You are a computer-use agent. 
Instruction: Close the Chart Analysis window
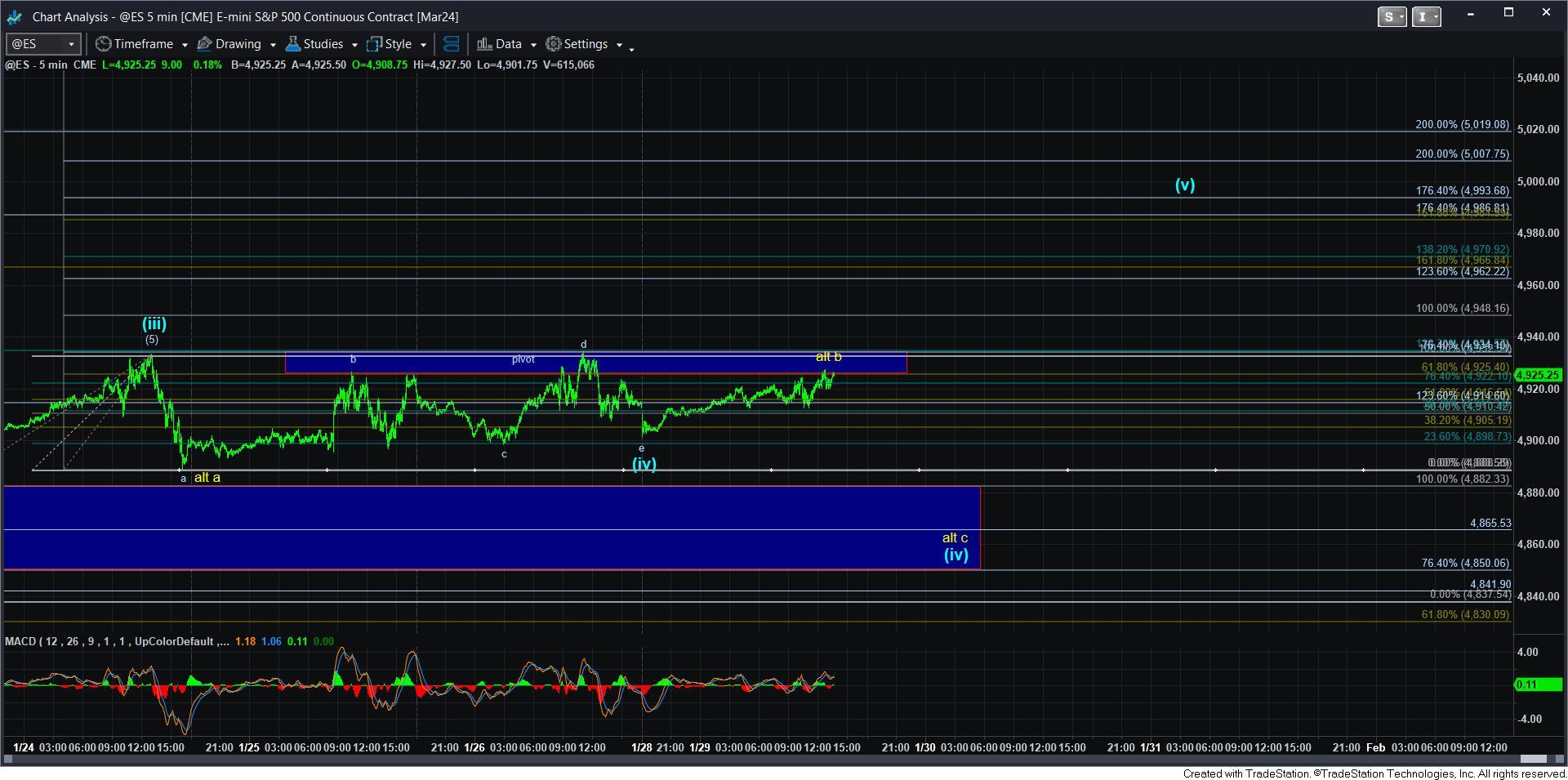click(x=1546, y=13)
